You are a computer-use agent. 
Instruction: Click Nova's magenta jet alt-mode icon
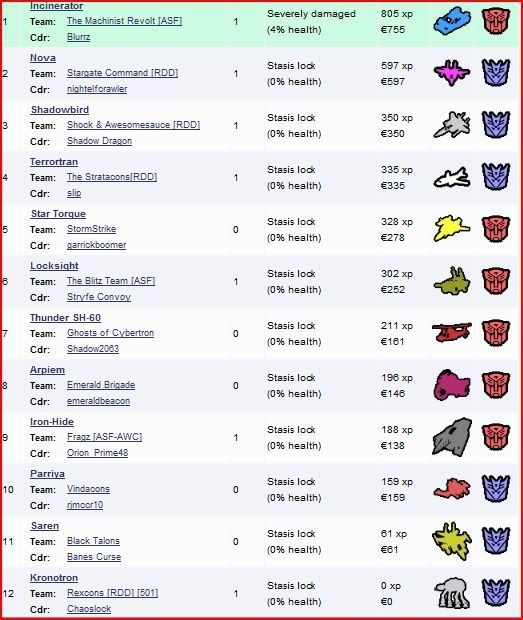click(452, 73)
